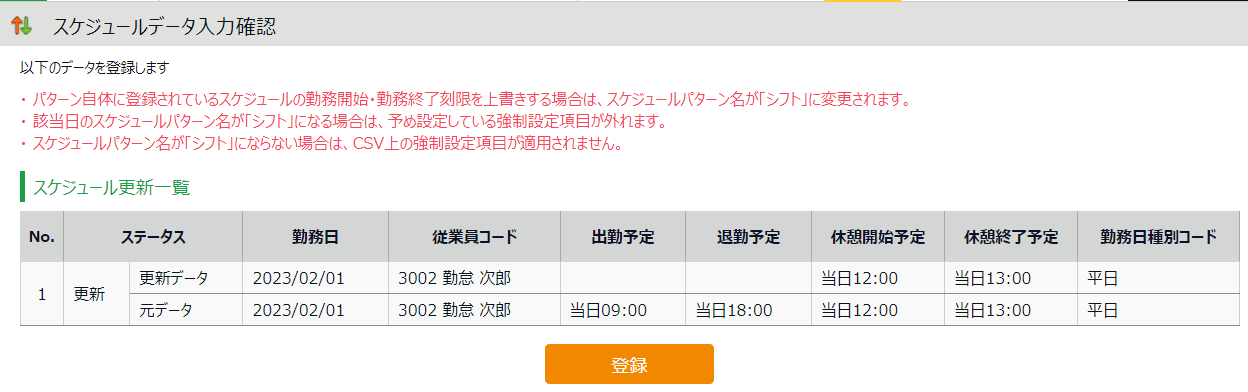Click the 休憩開始予定 column header

[878, 237]
